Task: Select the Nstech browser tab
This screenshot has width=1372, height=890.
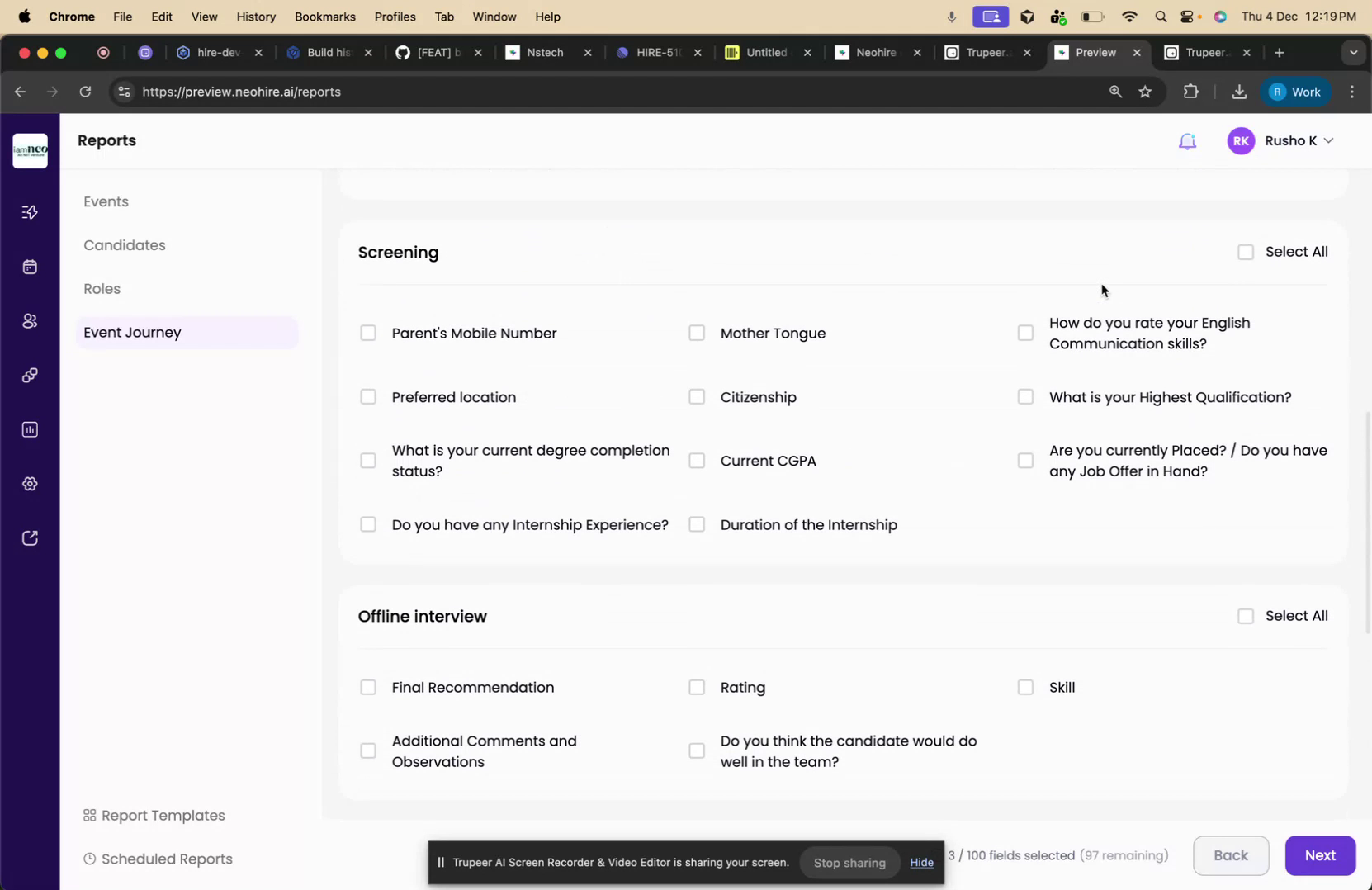Action: point(545,52)
